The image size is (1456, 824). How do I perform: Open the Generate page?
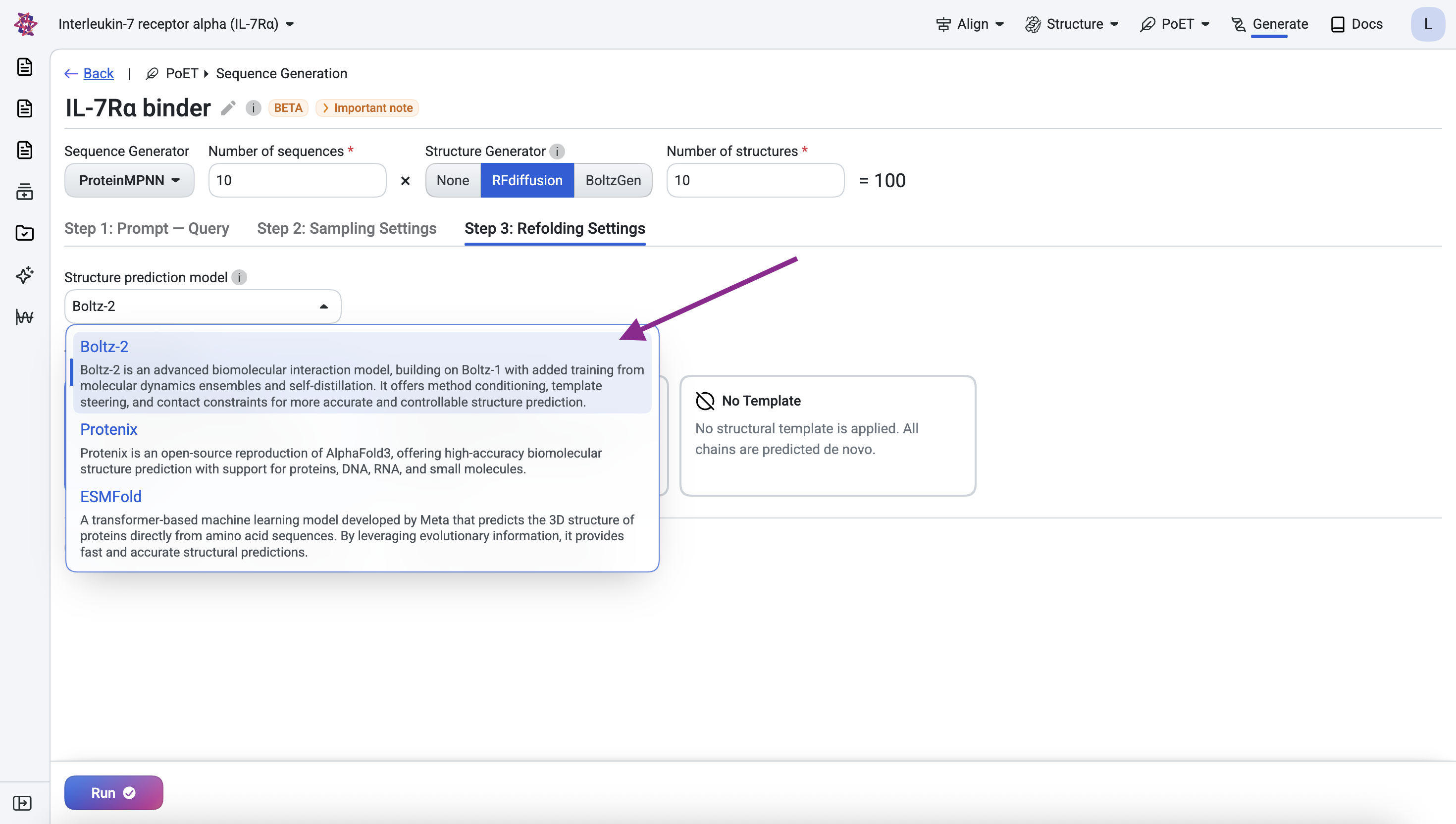(x=1269, y=24)
